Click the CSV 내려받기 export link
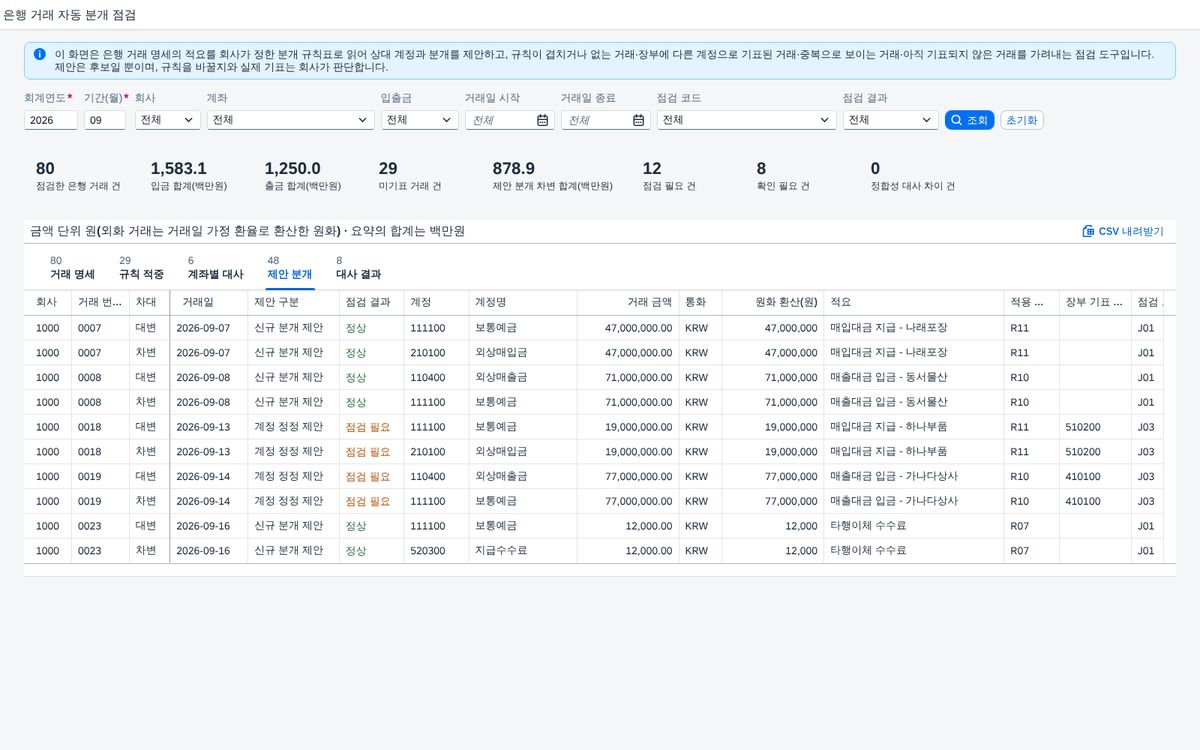1200x750 pixels. 1123,231
